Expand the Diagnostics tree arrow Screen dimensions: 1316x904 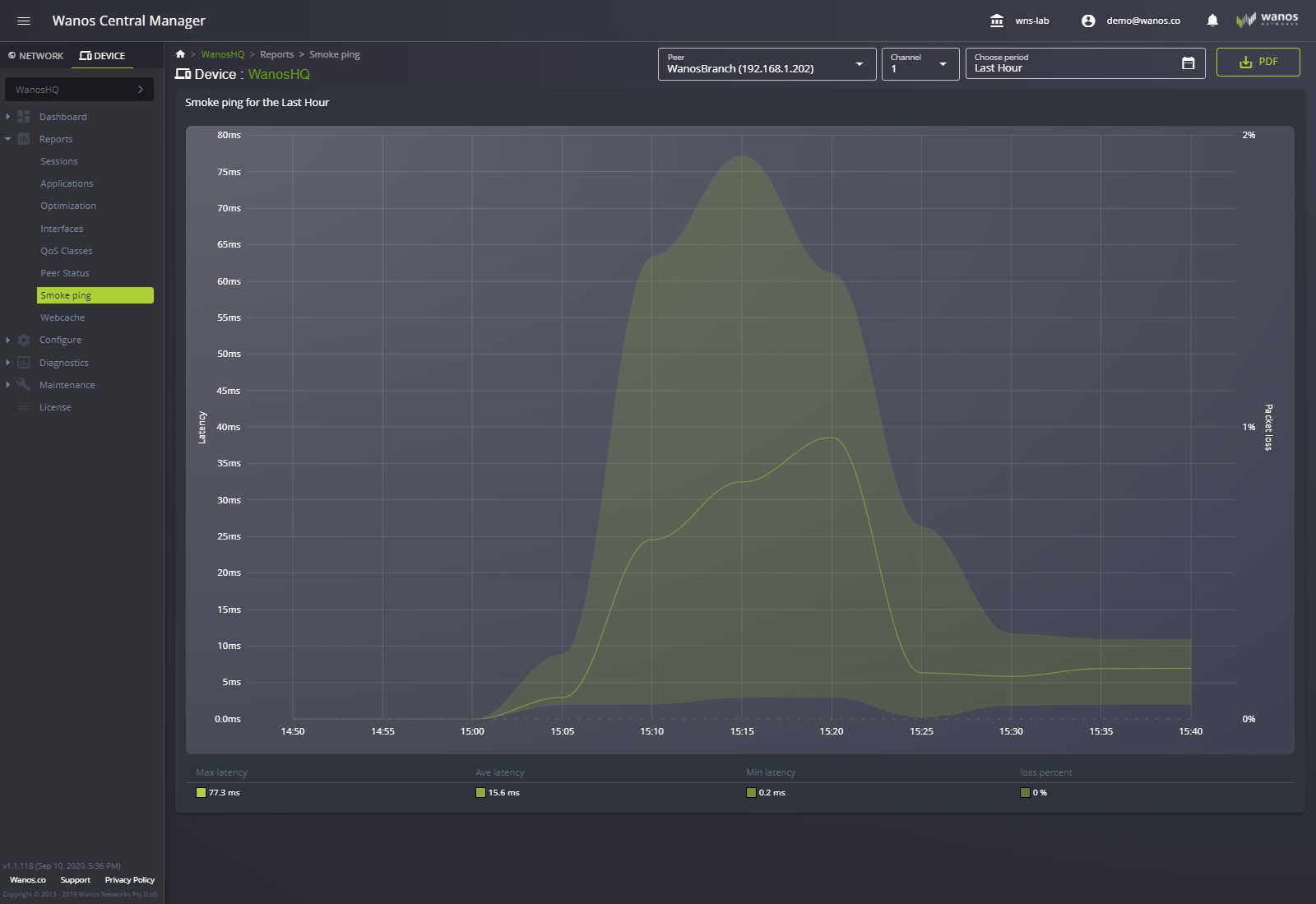pyautogui.click(x=8, y=363)
